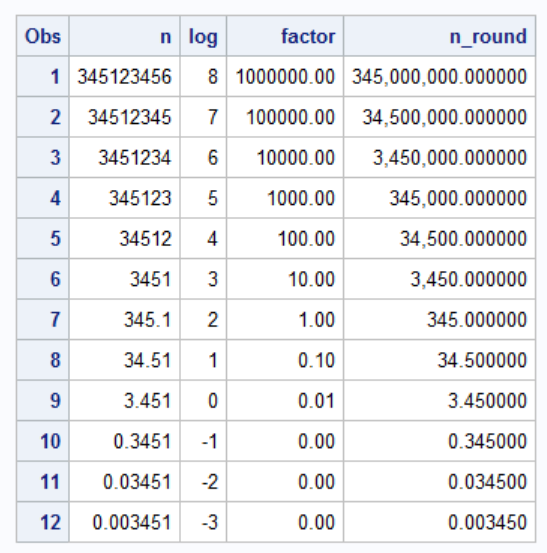This screenshot has height=553, width=547.
Task: Click n_round value 0.345000
Action: [x=439, y=441]
